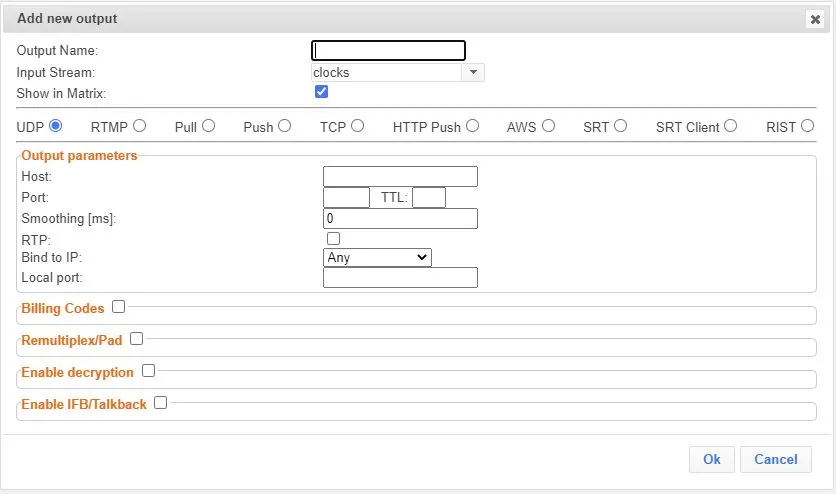Select the UDP output type
This screenshot has height=494, width=836.
tap(55, 126)
